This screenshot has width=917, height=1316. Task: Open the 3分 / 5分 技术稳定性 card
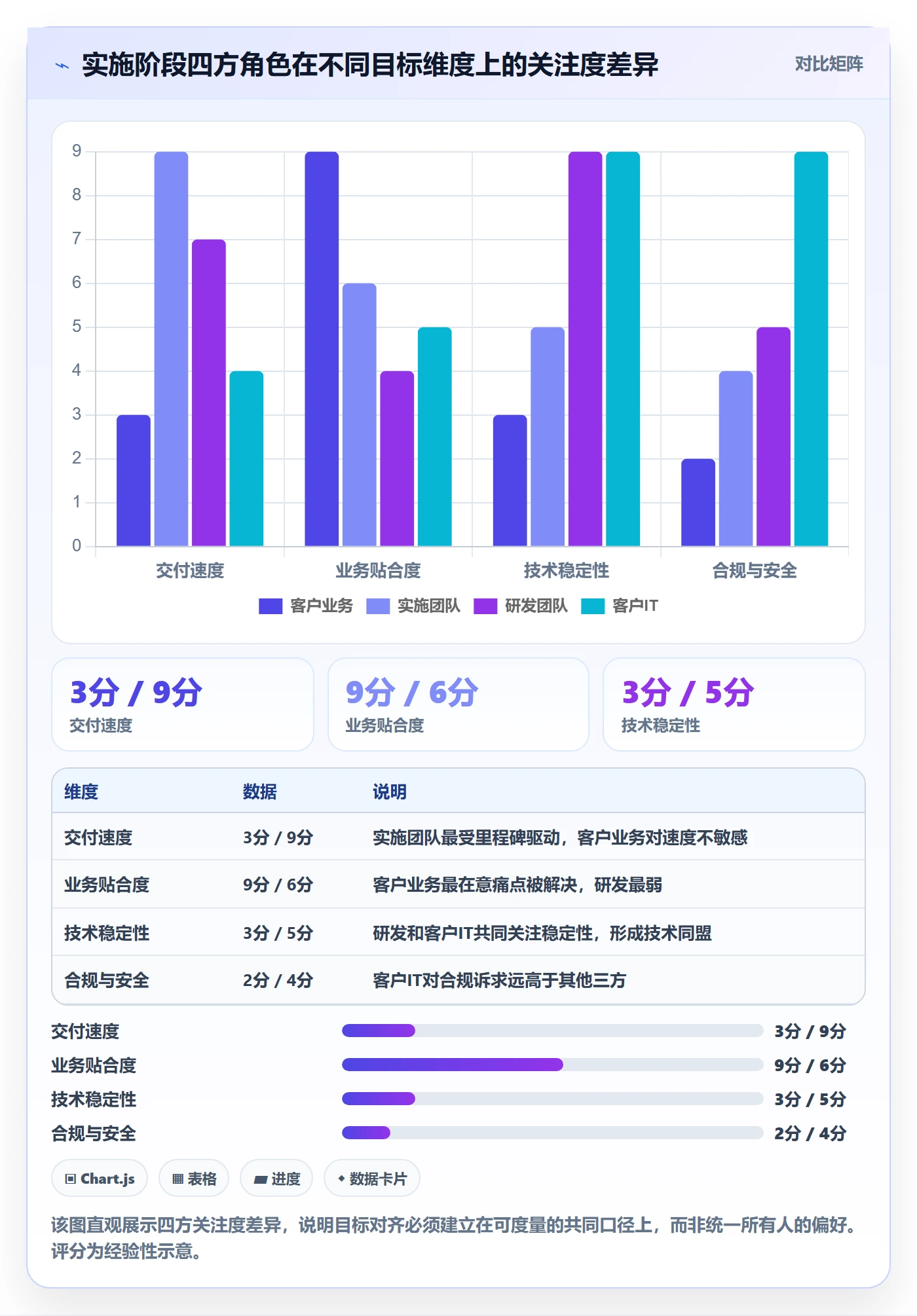coord(734,704)
